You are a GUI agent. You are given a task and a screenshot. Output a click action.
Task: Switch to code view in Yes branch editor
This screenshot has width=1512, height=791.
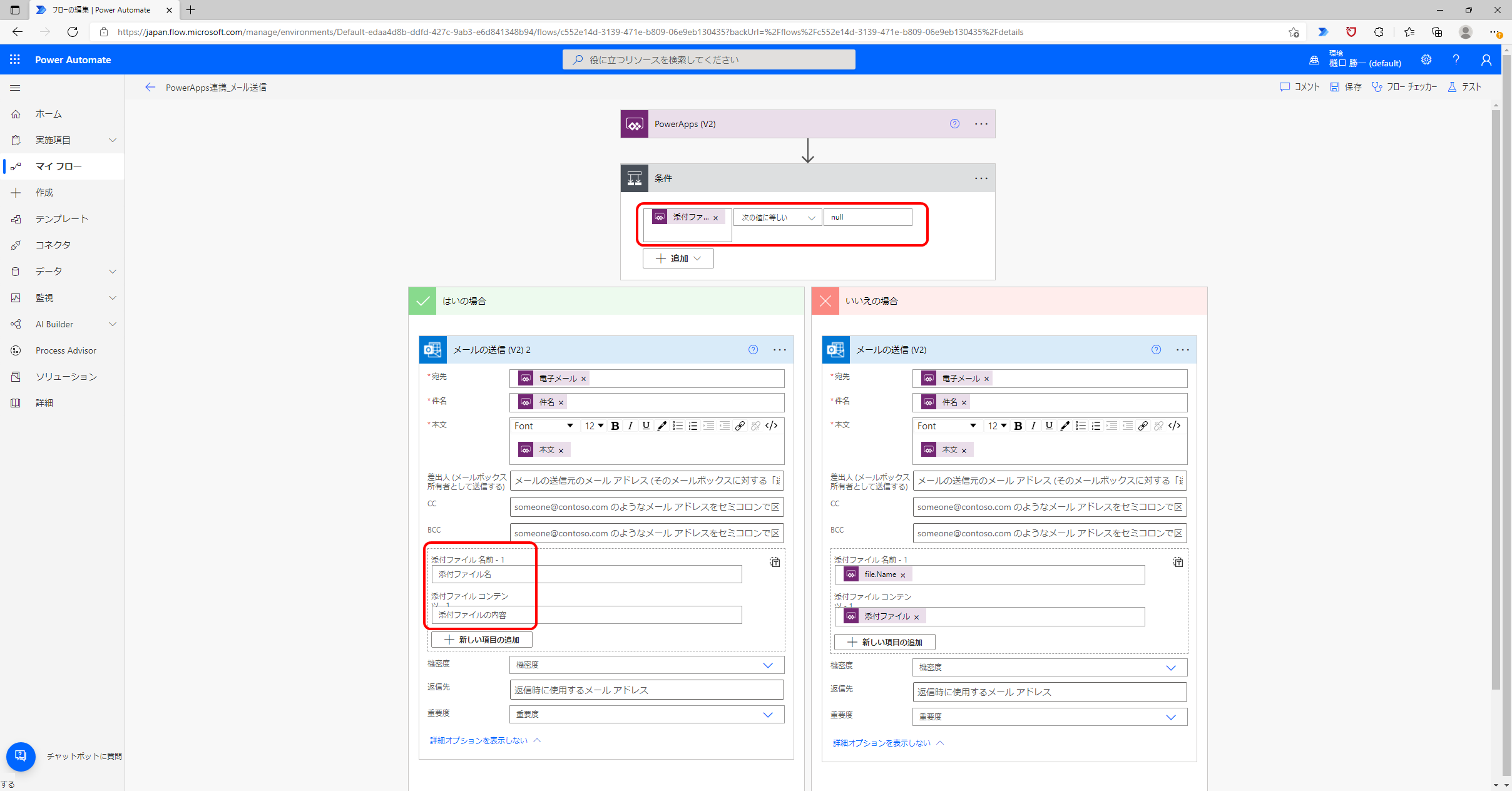click(x=772, y=426)
